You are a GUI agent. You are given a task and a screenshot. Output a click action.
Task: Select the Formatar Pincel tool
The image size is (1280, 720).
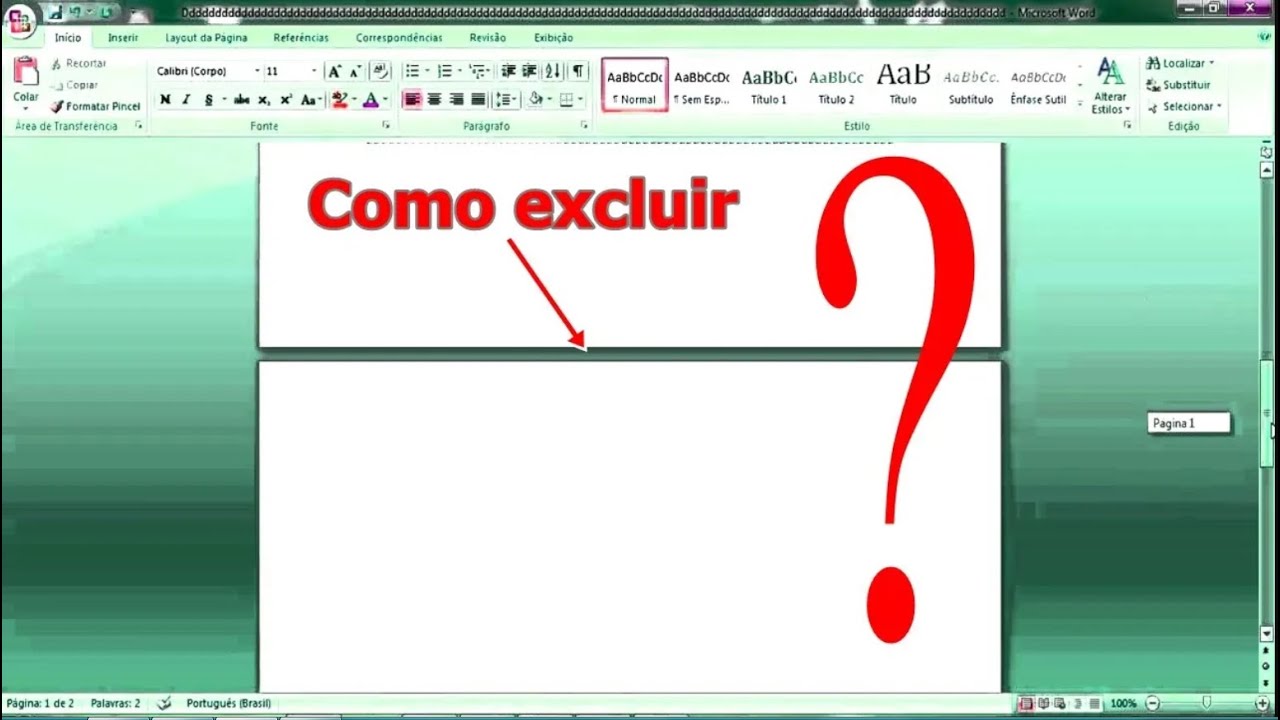coord(95,106)
